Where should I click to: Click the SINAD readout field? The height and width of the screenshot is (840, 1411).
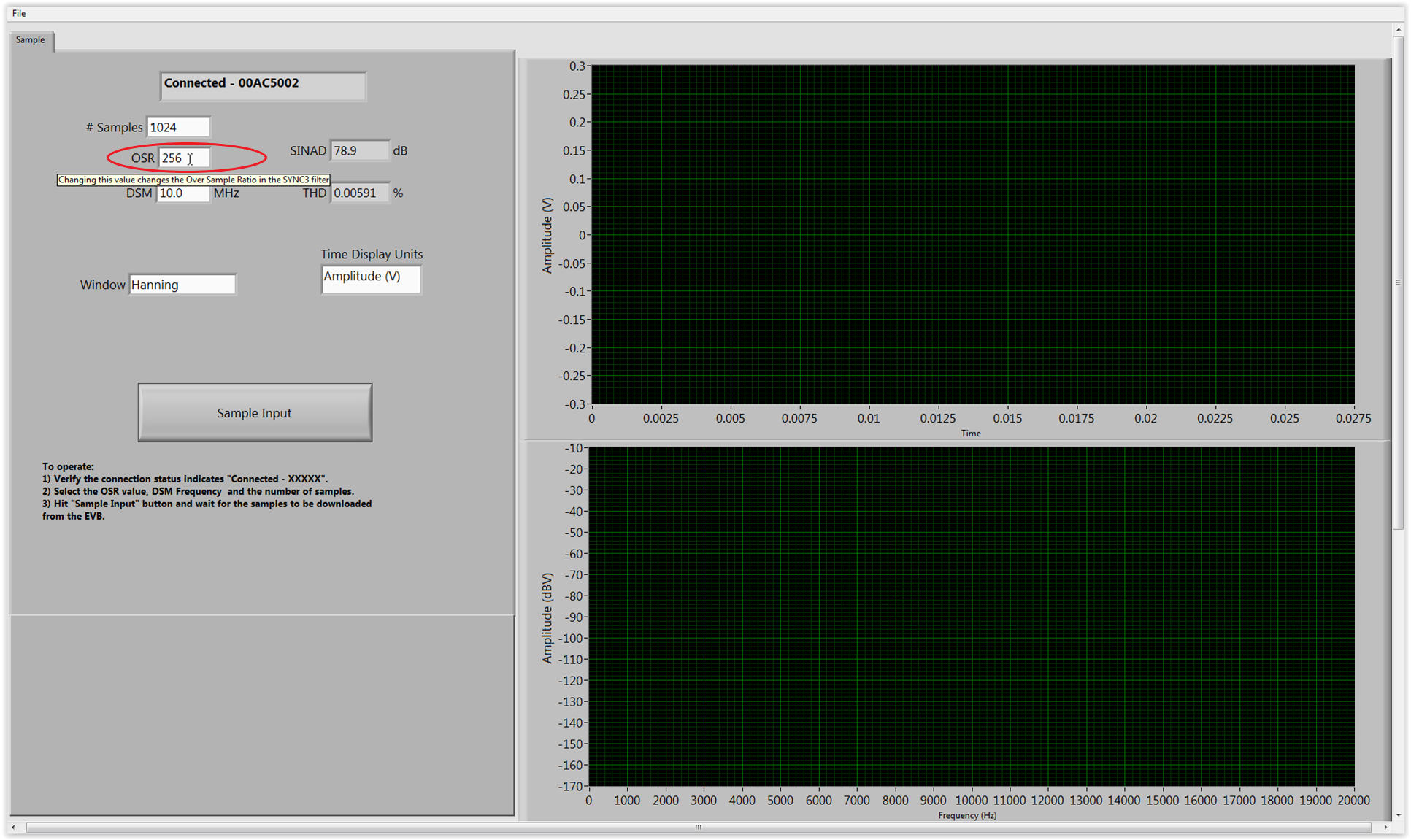(x=359, y=150)
